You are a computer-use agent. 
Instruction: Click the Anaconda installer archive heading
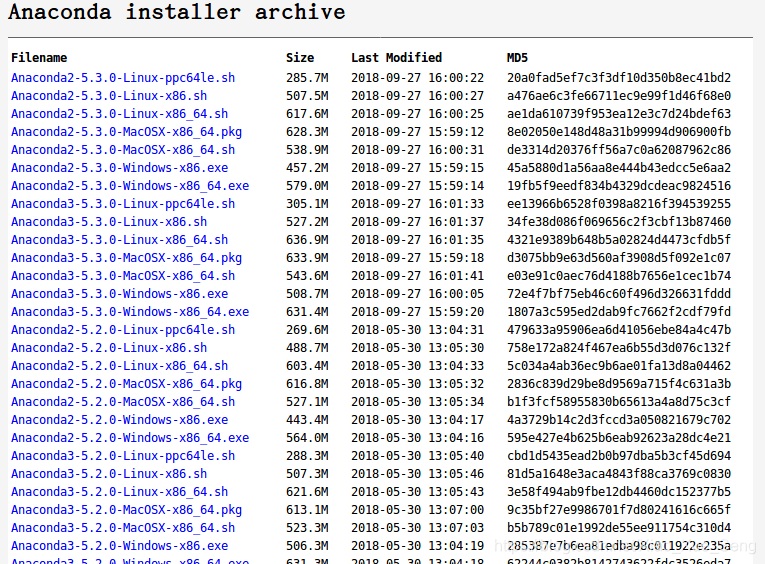tap(177, 12)
